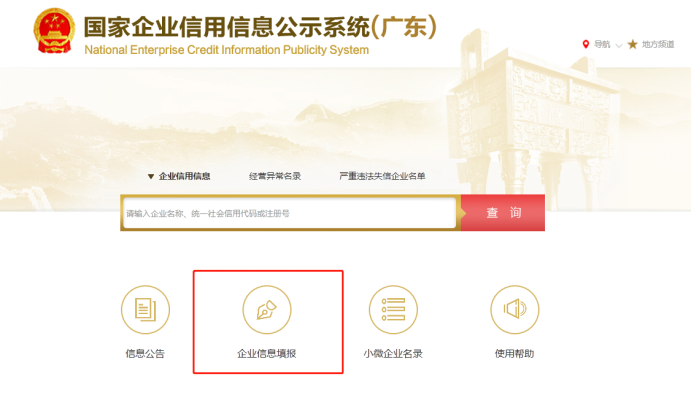The width and height of the screenshot is (692, 415).
Task: Expand the 导航 dropdown chevron
Action: click(619, 45)
